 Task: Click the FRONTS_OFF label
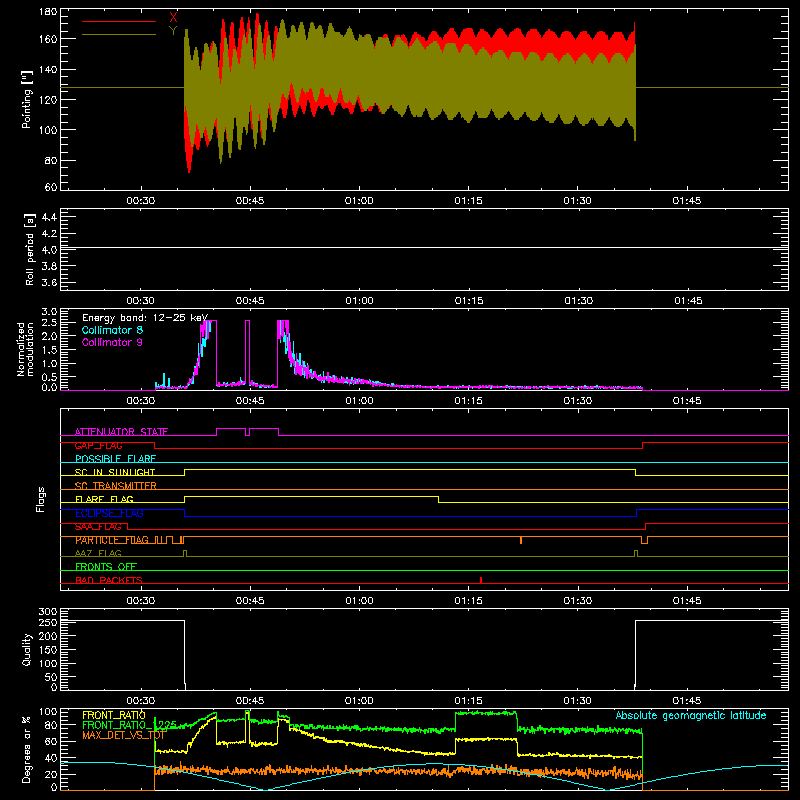(x=106, y=567)
